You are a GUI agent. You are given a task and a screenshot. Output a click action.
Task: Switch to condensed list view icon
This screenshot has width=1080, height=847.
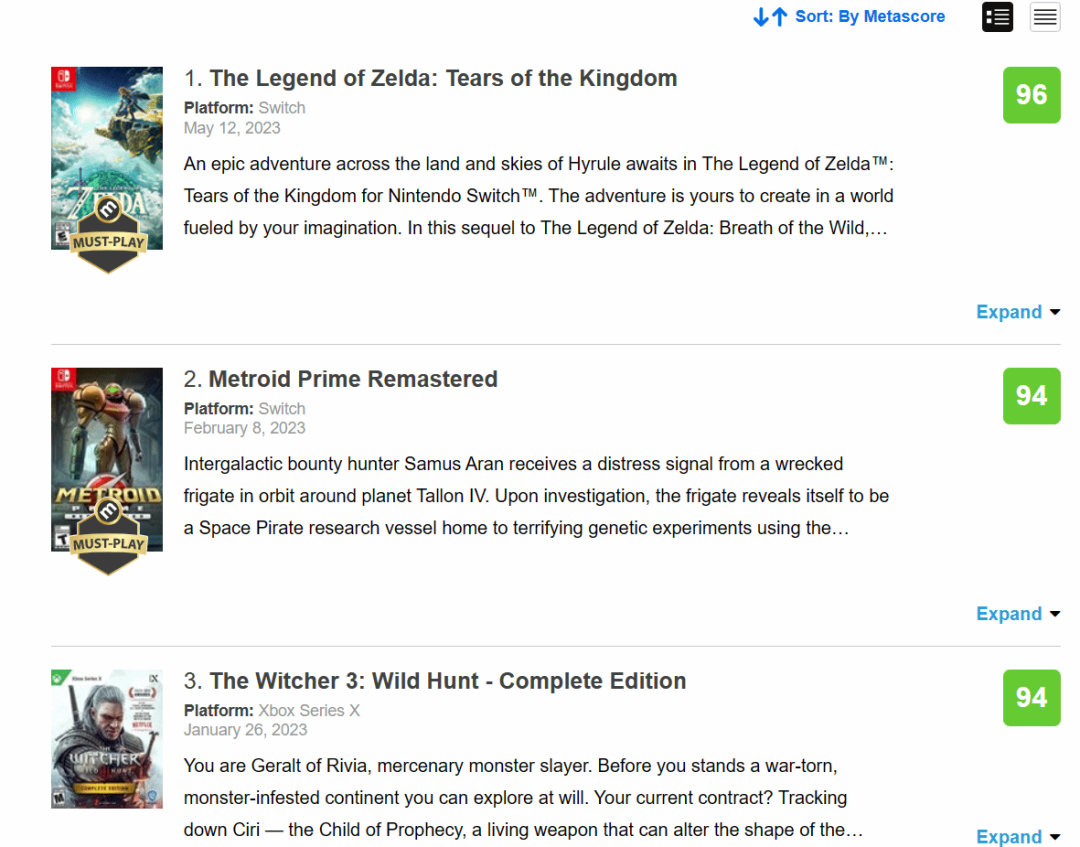(1045, 17)
